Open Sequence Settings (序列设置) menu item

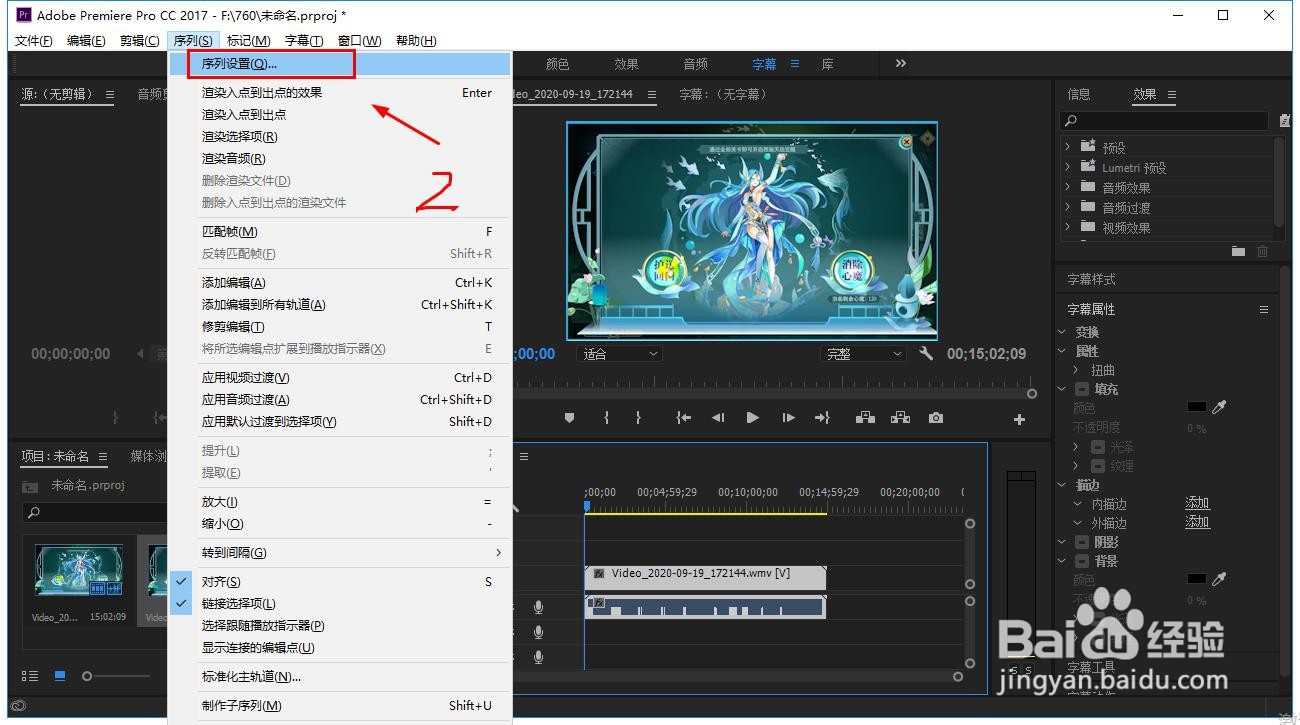[x=340, y=63]
